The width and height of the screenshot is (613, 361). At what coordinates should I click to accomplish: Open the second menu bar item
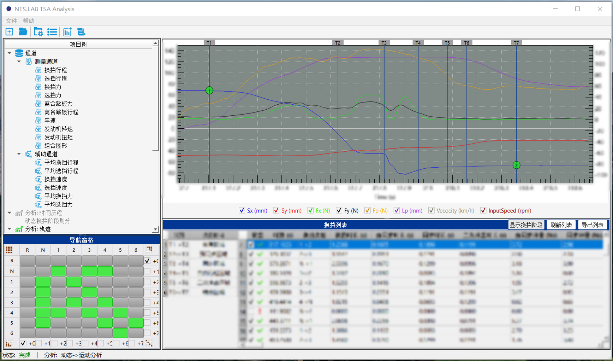(29, 20)
